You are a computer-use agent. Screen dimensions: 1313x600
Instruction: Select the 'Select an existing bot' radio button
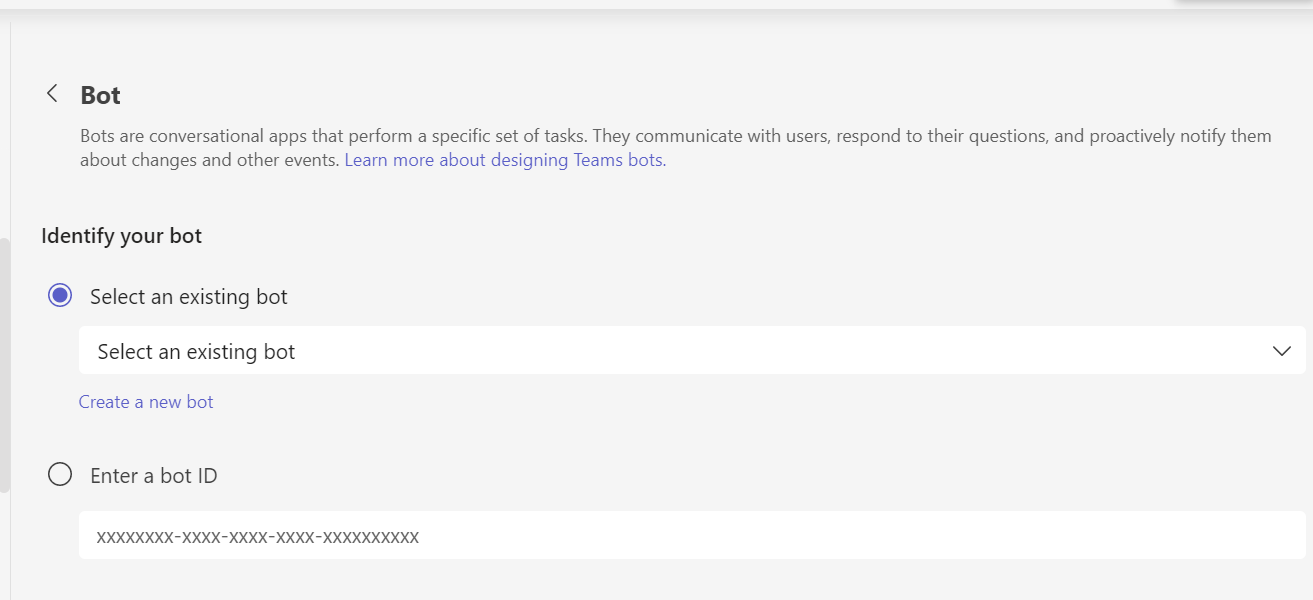pos(60,296)
